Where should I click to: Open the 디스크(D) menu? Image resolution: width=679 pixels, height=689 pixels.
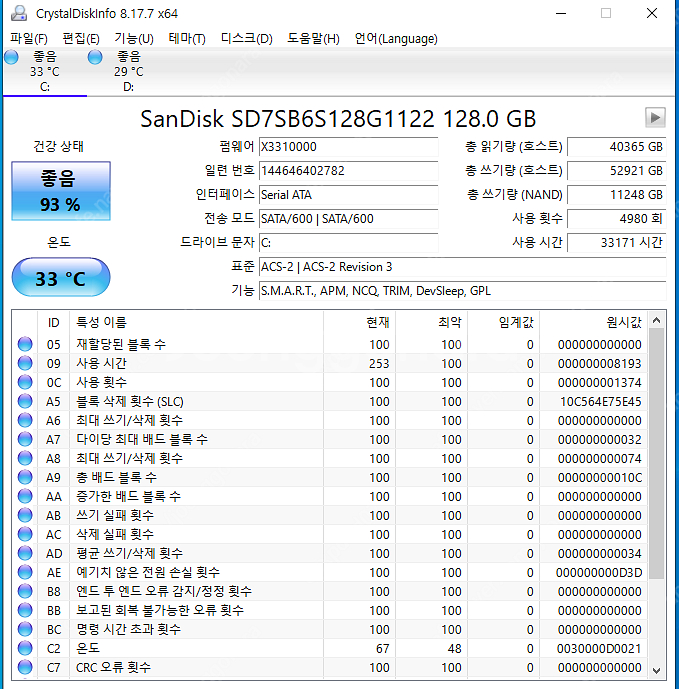pos(247,39)
